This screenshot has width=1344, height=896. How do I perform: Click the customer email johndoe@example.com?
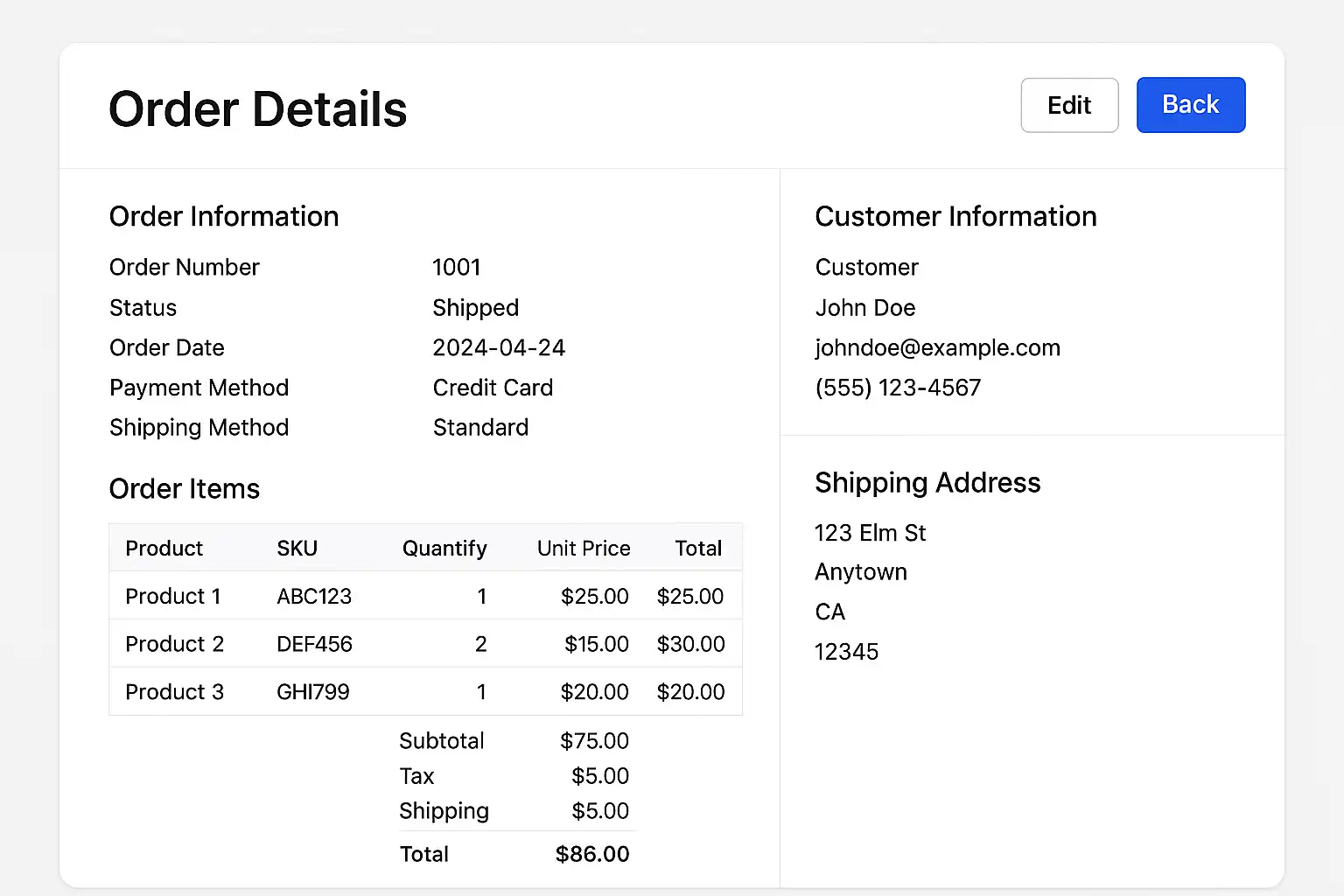937,348
